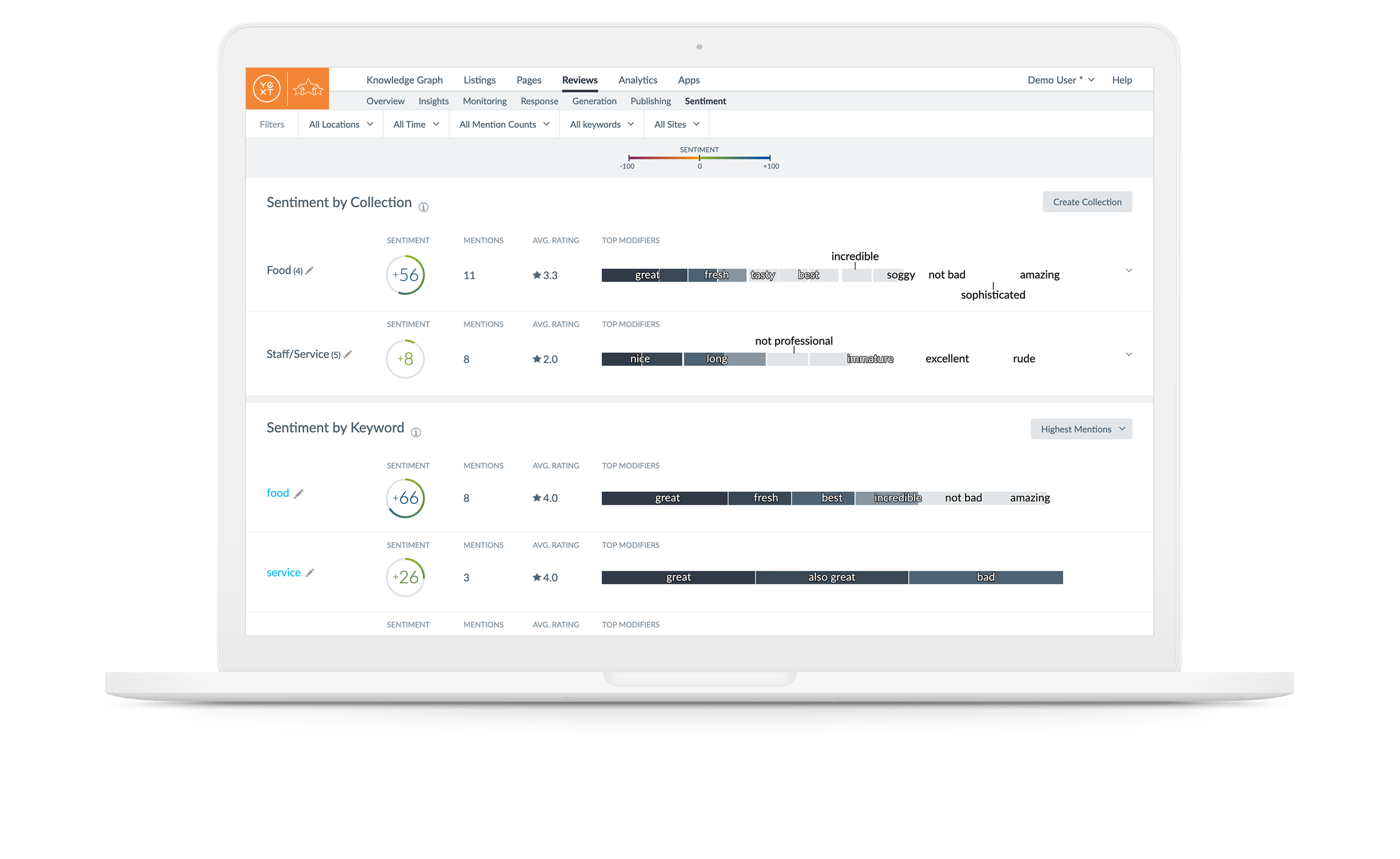
Task: Click the Yext logo icon
Action: pos(266,88)
